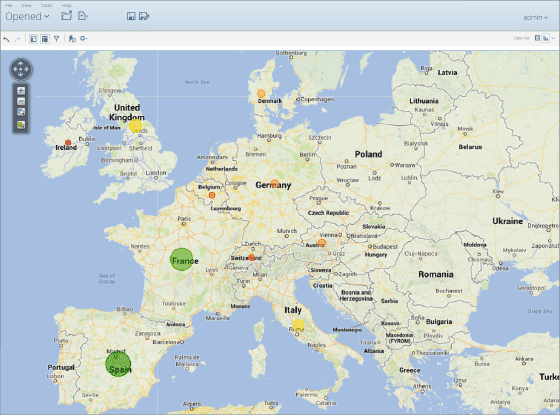Viewport: 560px width, 415px height.
Task: Click the save-as pencil icon
Action: point(144,16)
